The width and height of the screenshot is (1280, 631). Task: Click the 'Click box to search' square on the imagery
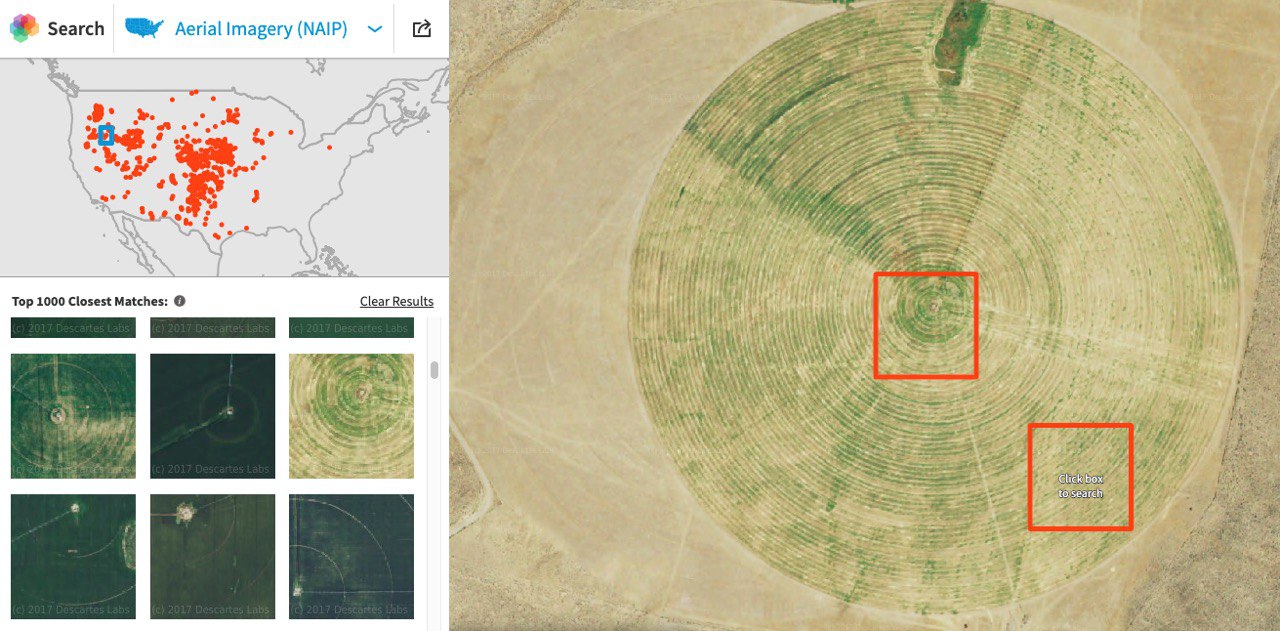[1080, 477]
